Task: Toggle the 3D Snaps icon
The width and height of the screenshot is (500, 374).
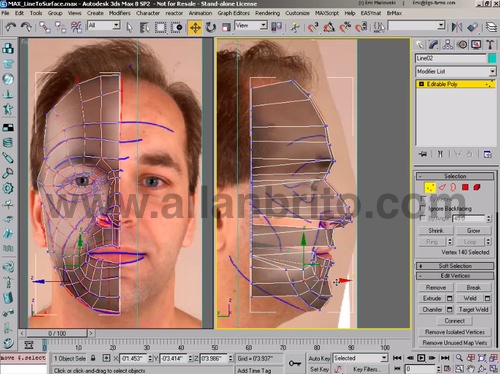Action: tap(313, 27)
